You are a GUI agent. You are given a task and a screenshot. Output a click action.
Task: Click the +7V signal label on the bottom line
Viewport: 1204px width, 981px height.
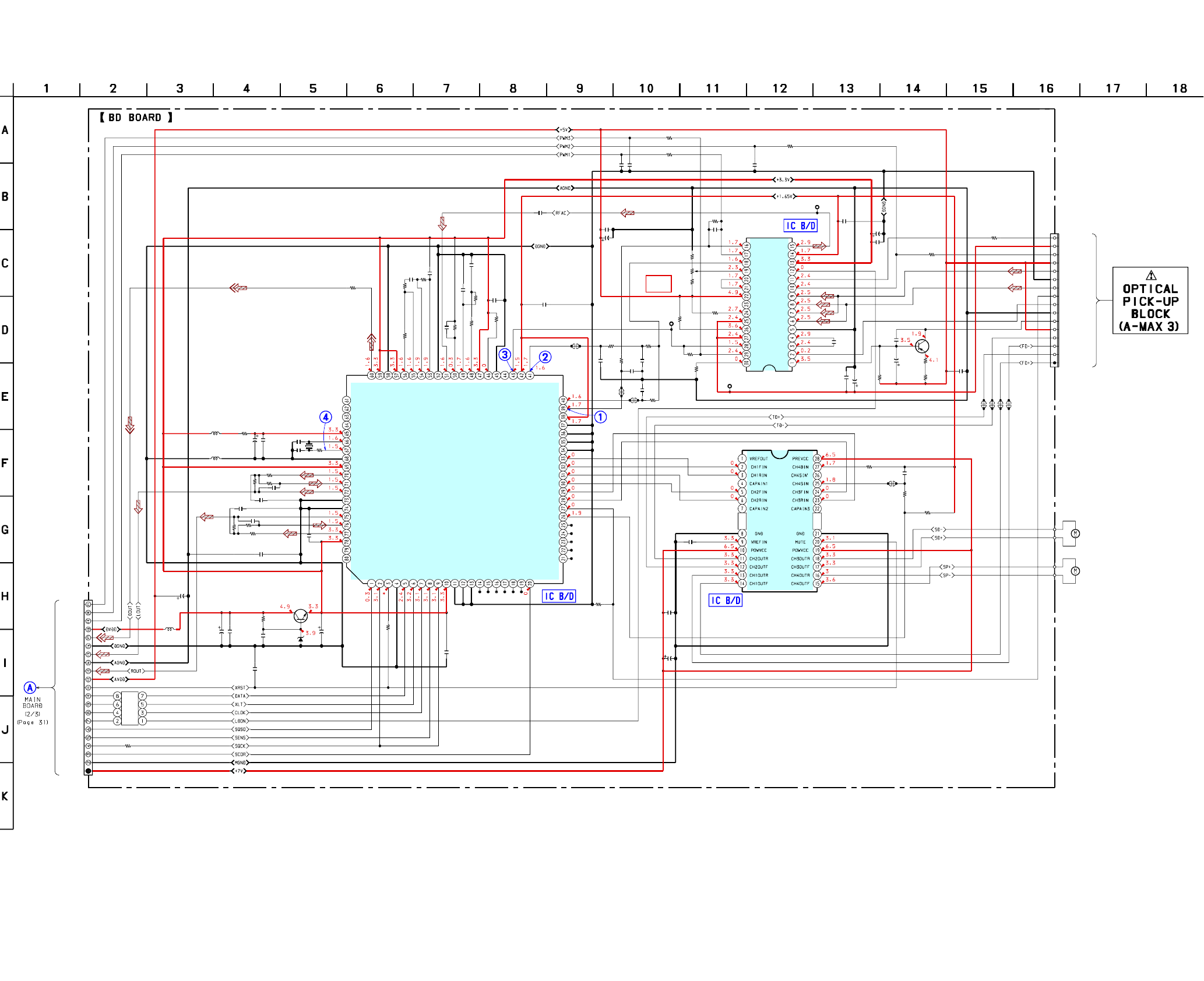240,771
